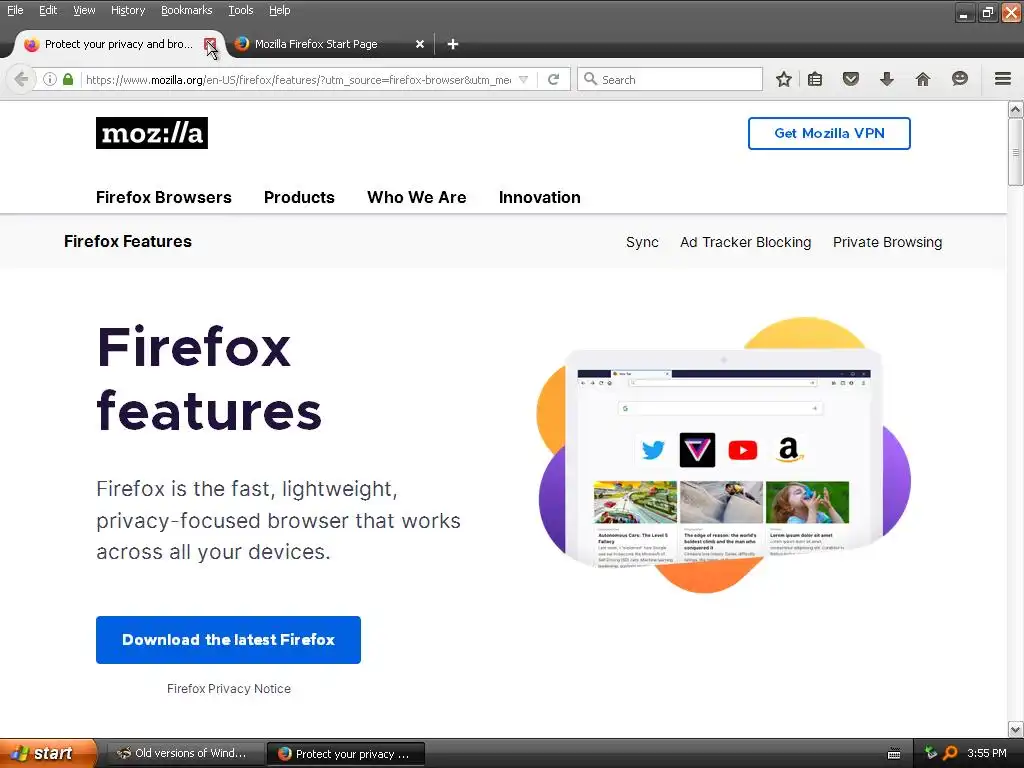Viewport: 1024px width, 768px height.
Task: Click the green padlock security icon
Action: [x=68, y=80]
